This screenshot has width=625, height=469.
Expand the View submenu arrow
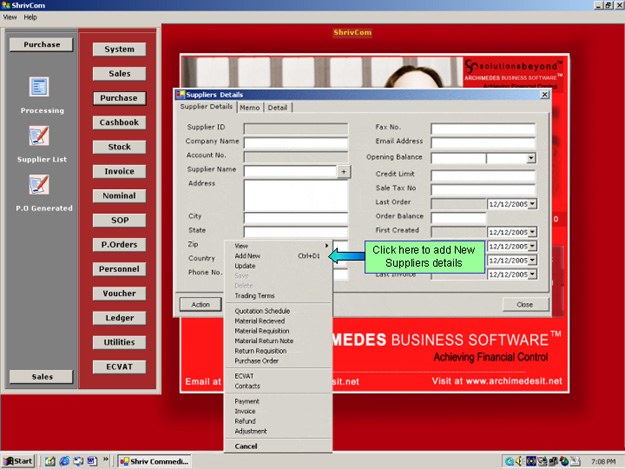[x=326, y=245]
